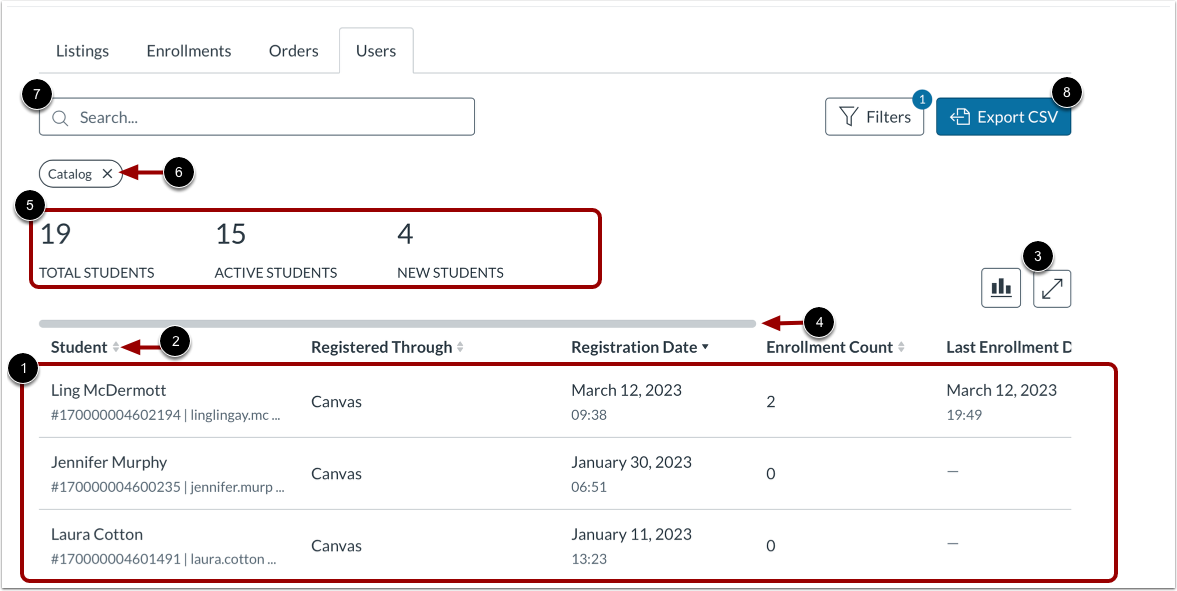The width and height of the screenshot is (1177, 591).
Task: Open the bar chart analytics view
Action: click(1000, 287)
